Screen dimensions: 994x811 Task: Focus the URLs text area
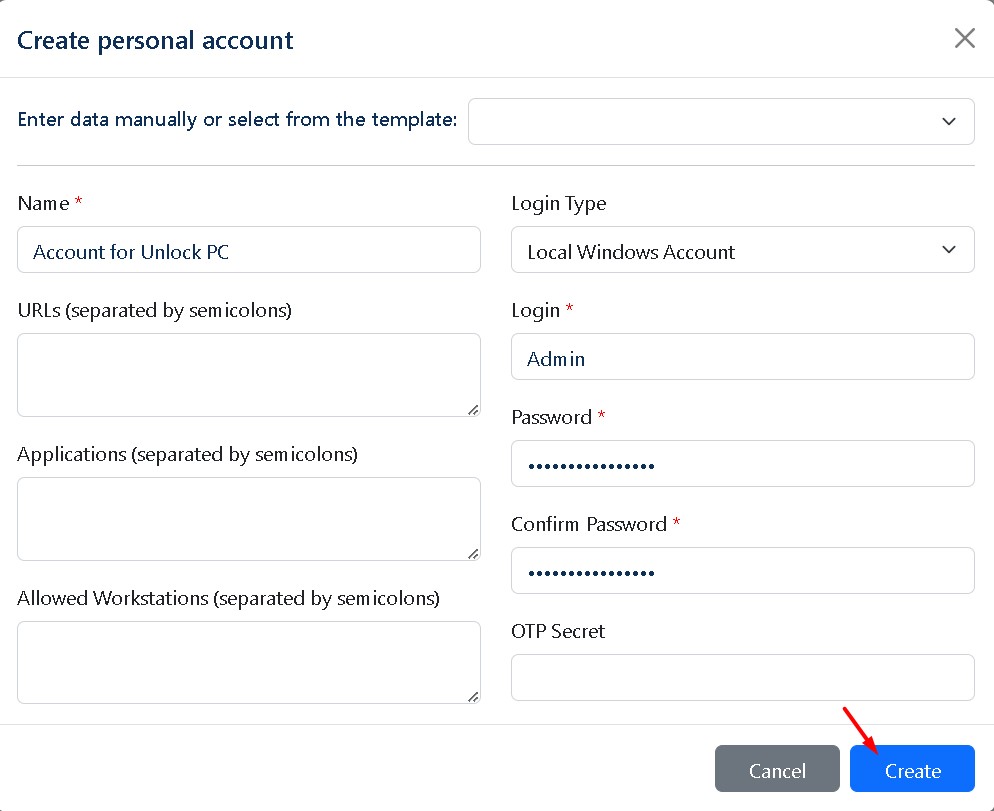pyautogui.click(x=249, y=375)
